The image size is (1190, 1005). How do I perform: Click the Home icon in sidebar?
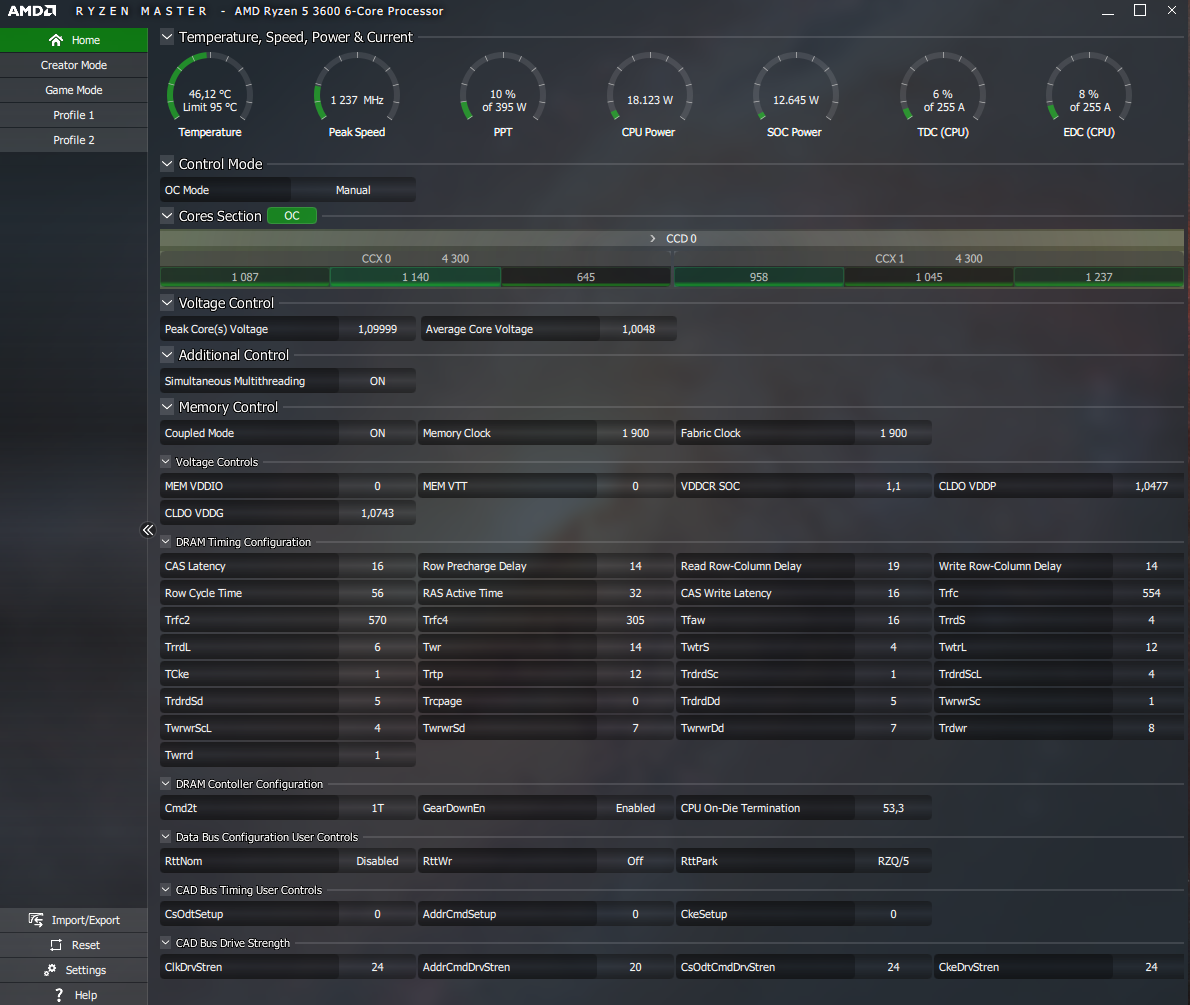(55, 40)
